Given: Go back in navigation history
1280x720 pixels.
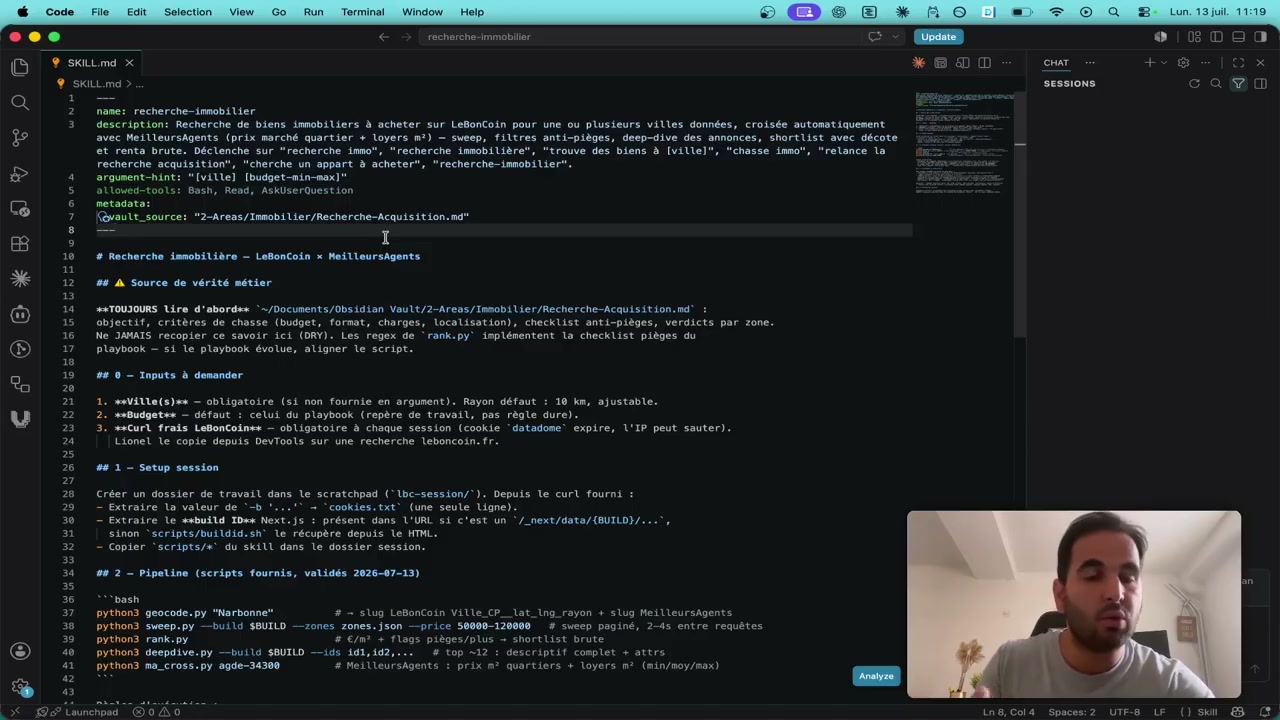Looking at the screenshot, I should 384,37.
